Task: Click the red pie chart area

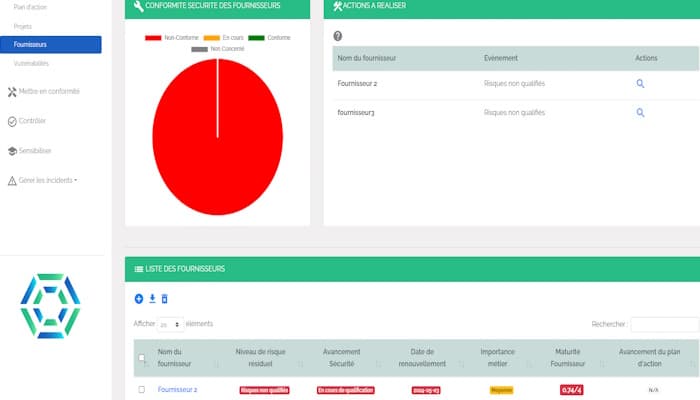Action: 217,137
